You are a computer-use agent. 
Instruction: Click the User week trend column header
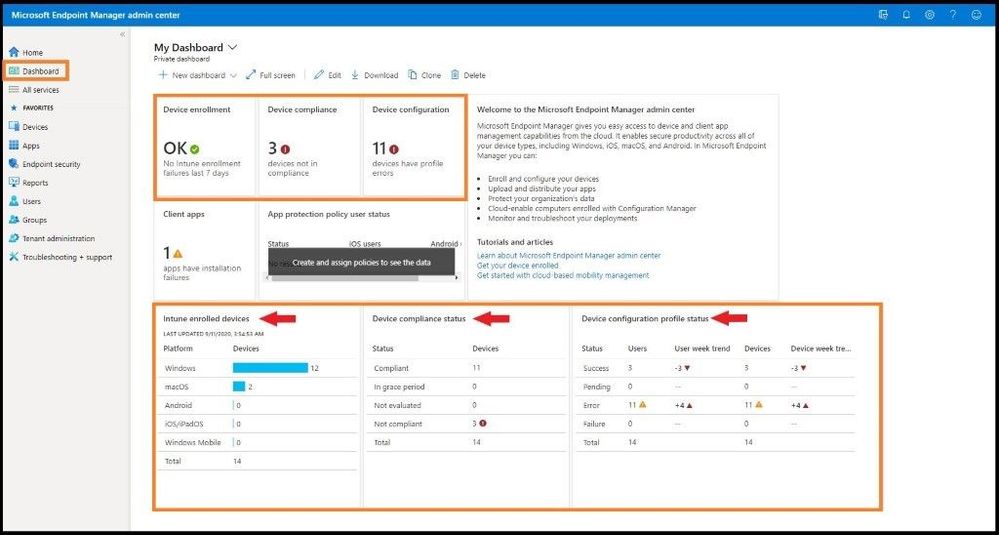click(702, 348)
